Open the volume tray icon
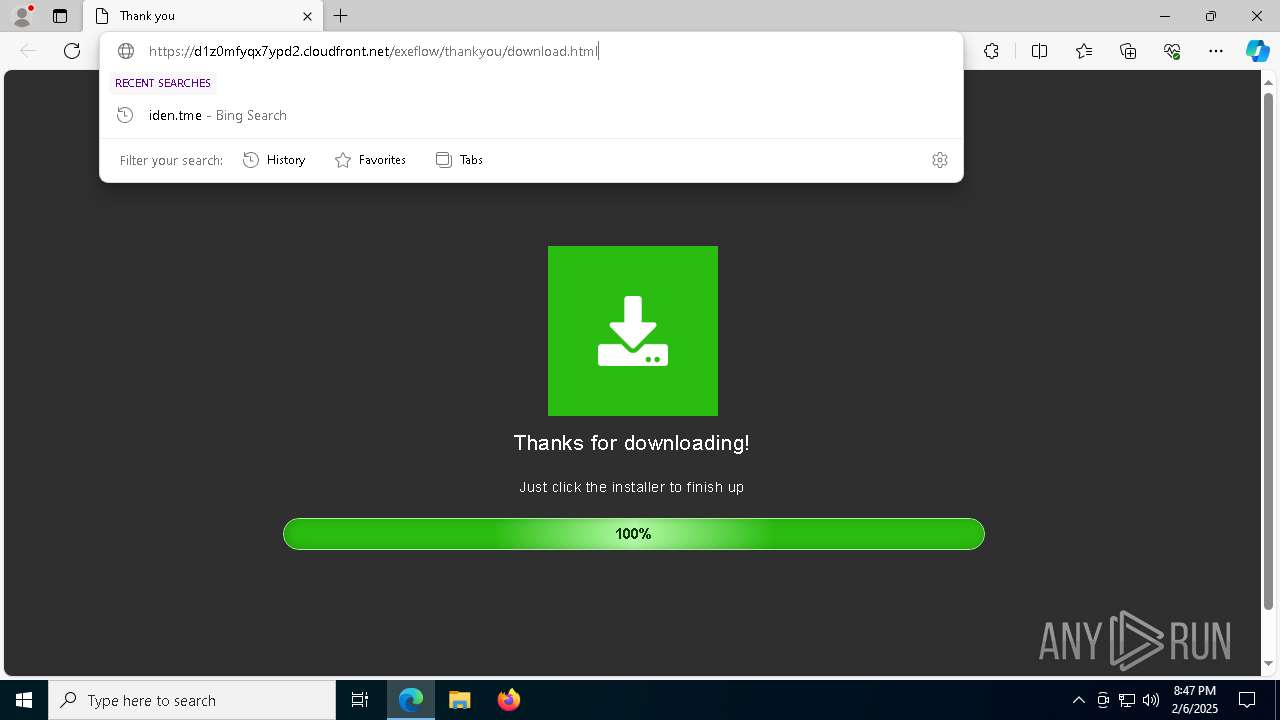 (1151, 700)
